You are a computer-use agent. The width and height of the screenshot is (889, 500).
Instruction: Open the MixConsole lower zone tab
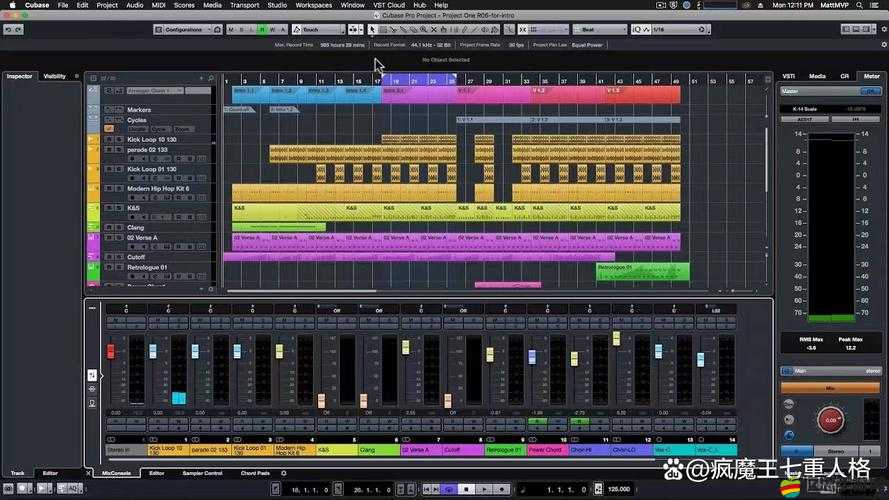coord(116,473)
